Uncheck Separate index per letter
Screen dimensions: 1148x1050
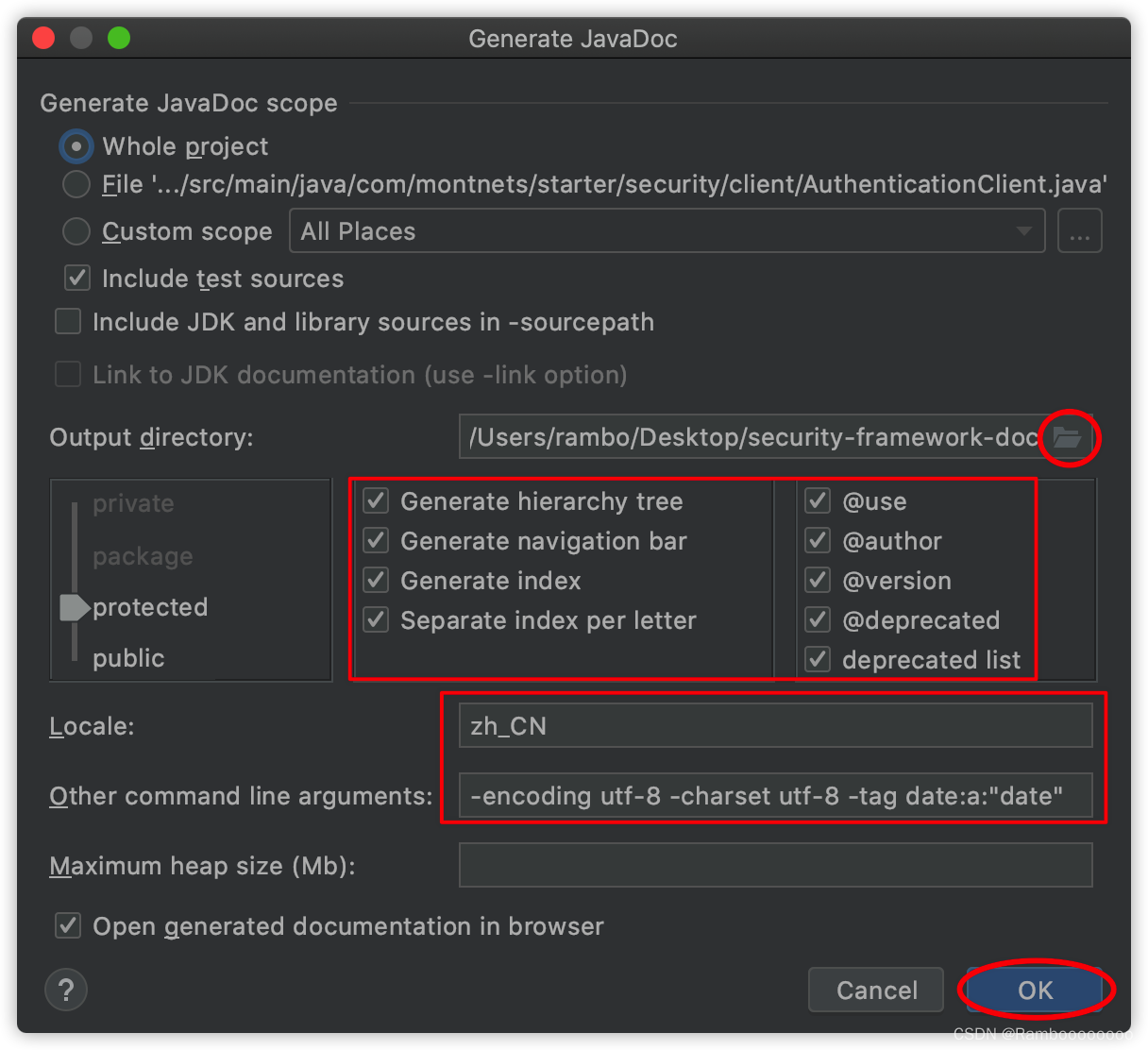pos(376,619)
